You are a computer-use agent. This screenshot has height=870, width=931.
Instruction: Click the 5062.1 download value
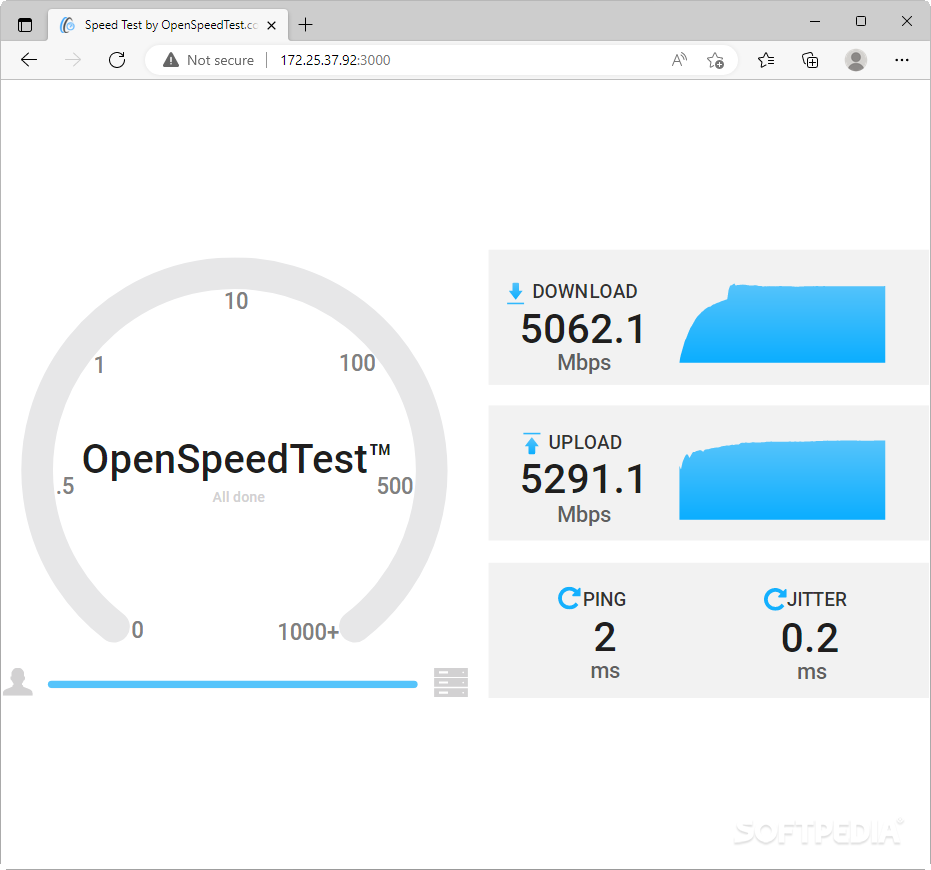coord(582,329)
